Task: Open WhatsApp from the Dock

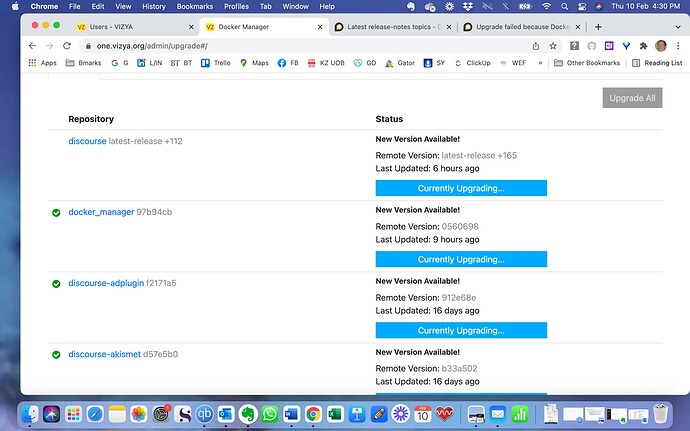Action: click(270, 414)
